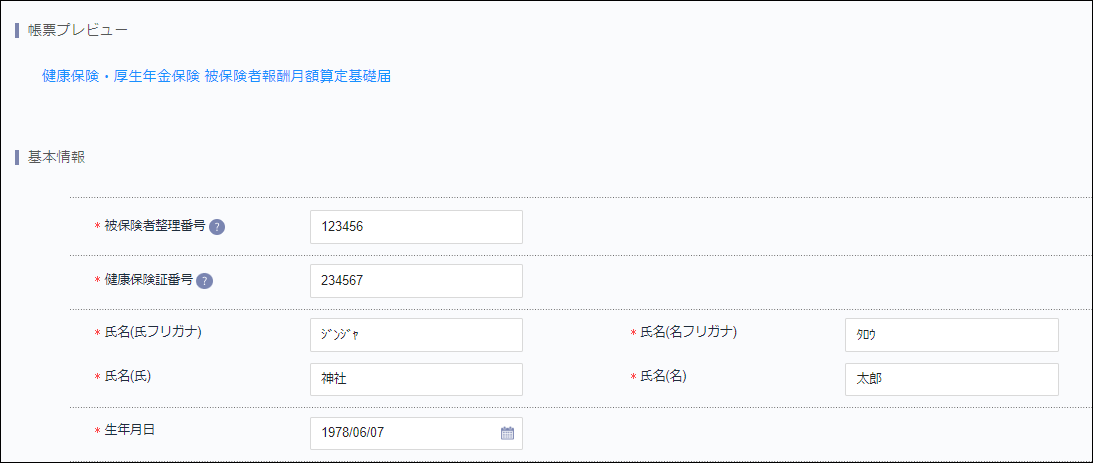Viewport: 1093px width, 463px height.
Task: Click the 氏名(氏) label
Action: coord(128,377)
